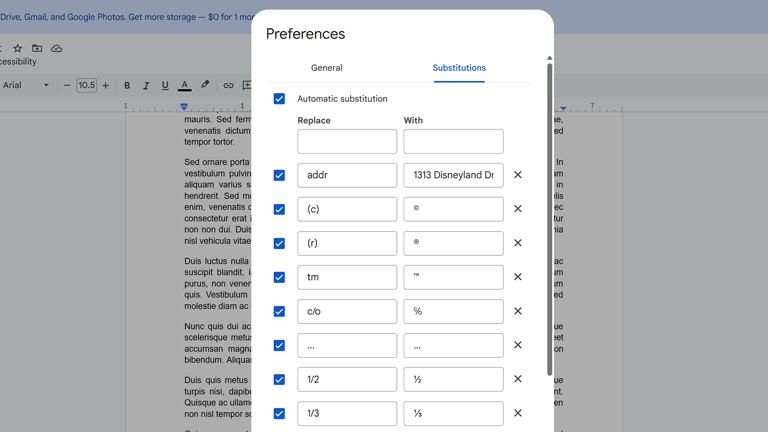The image size is (768, 432).
Task: Toggle the Automatic substitution checkbox
Action: click(279, 99)
